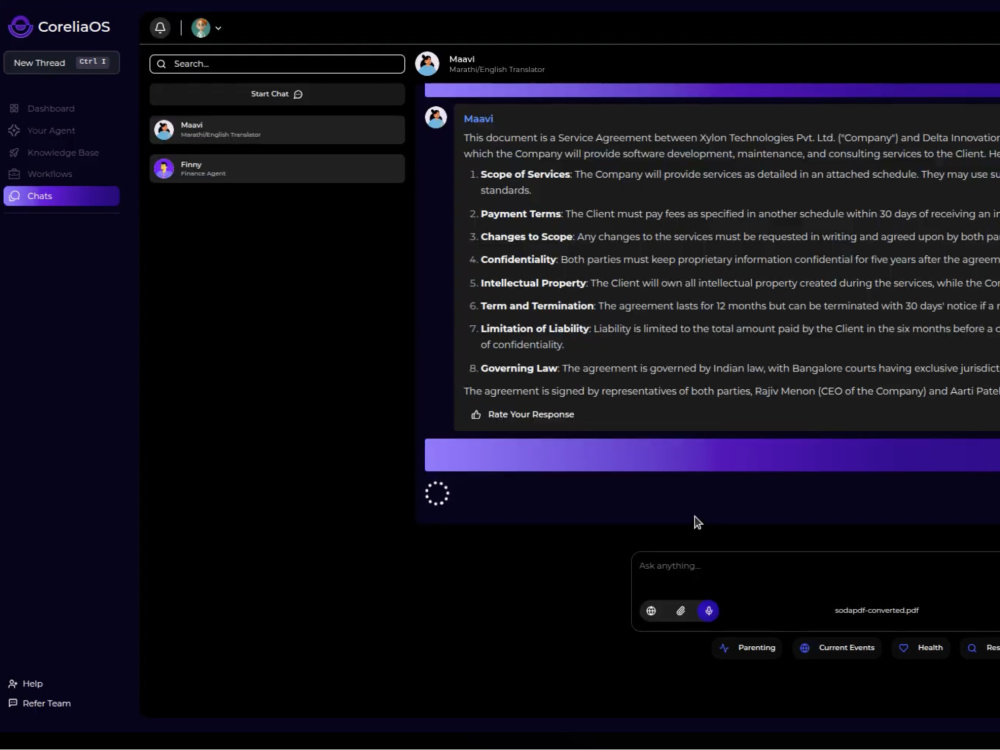
Task: Click the Chats bubble icon
Action: 15,196
